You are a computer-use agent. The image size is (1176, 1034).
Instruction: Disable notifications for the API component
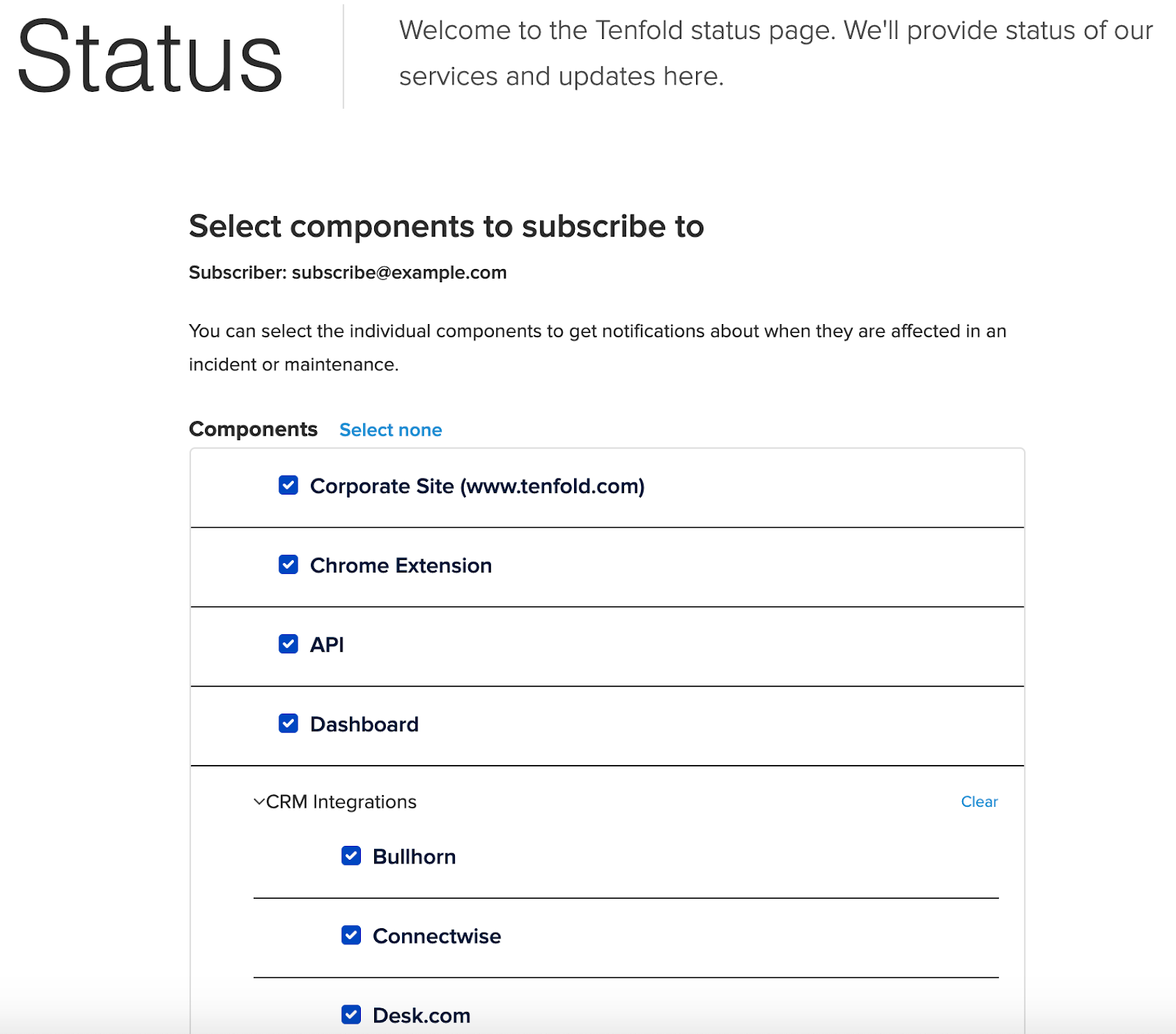pos(287,645)
